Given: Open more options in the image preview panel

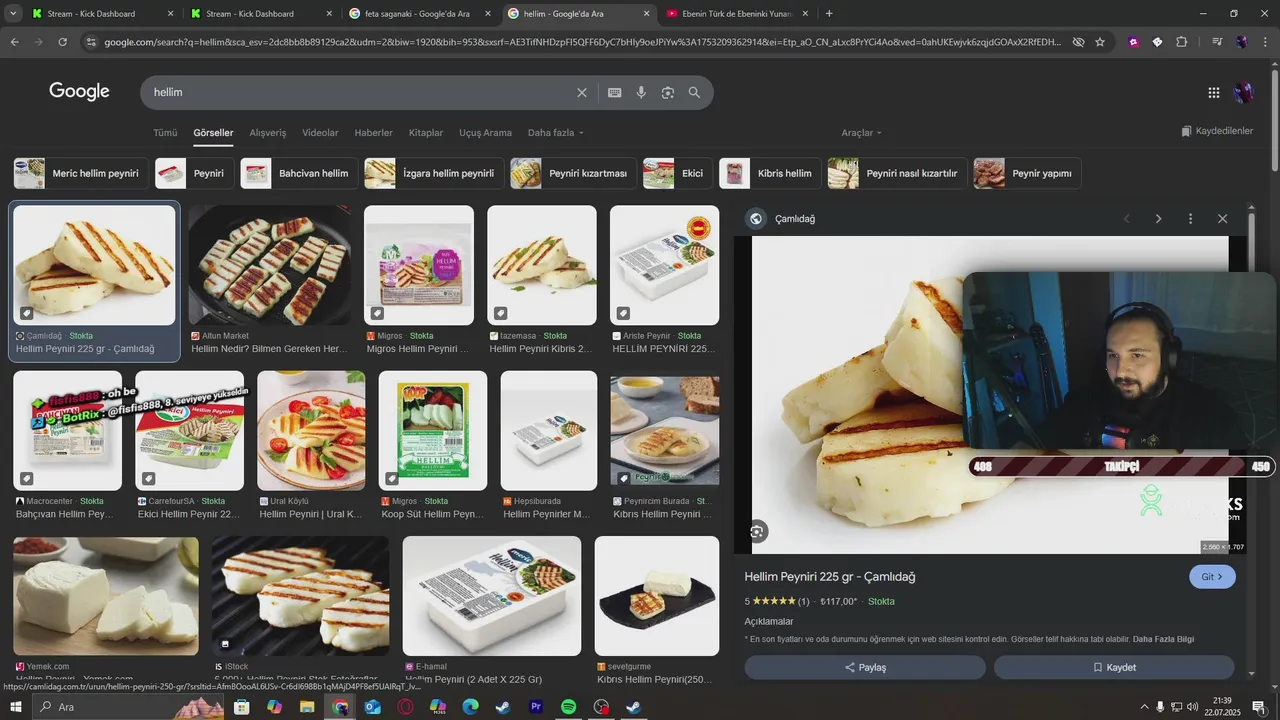Looking at the screenshot, I should (1190, 218).
